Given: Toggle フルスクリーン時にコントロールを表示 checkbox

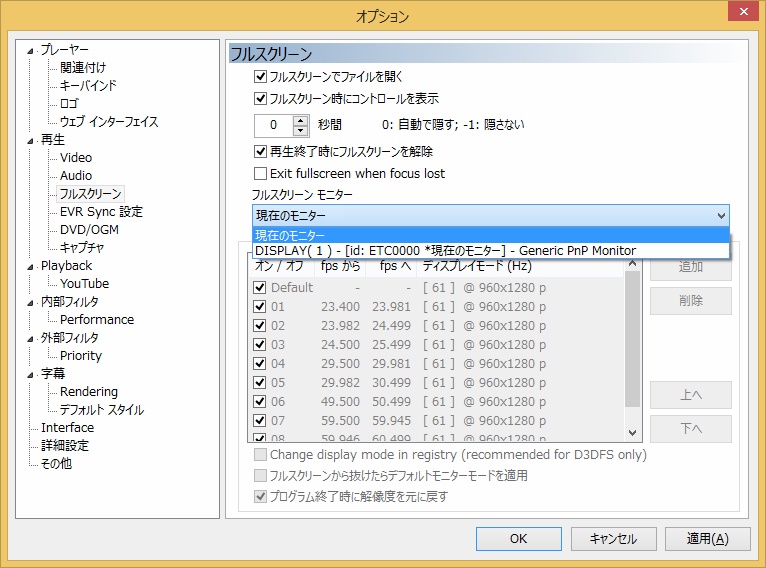Looking at the screenshot, I should [260, 99].
